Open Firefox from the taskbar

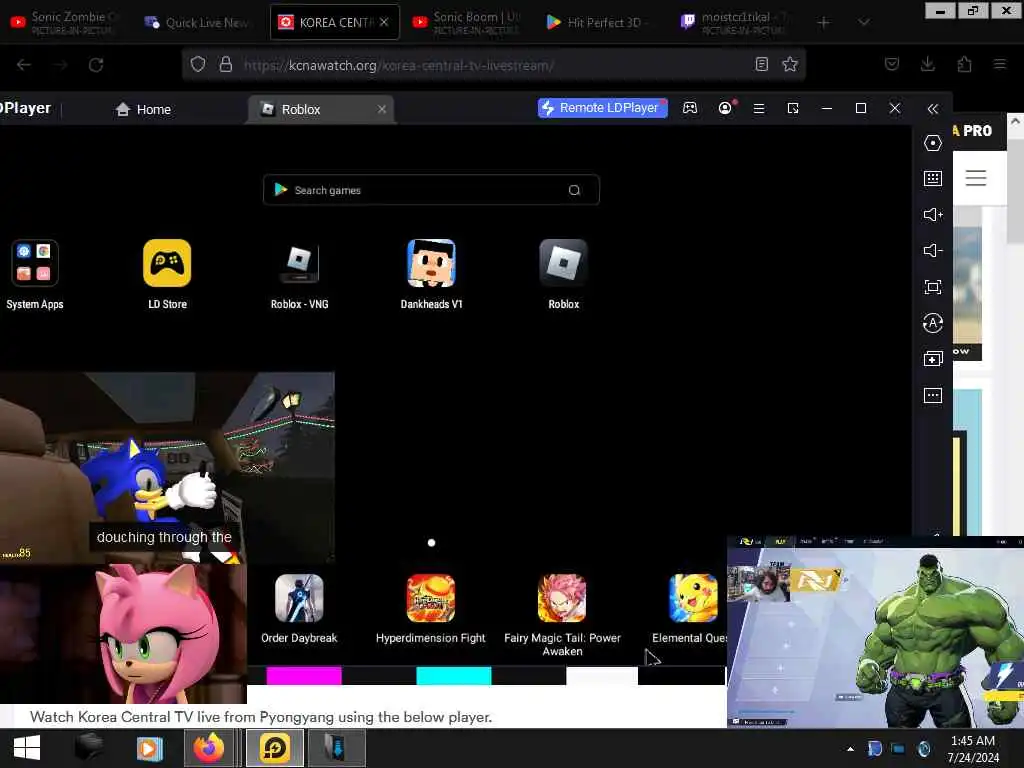(209, 748)
